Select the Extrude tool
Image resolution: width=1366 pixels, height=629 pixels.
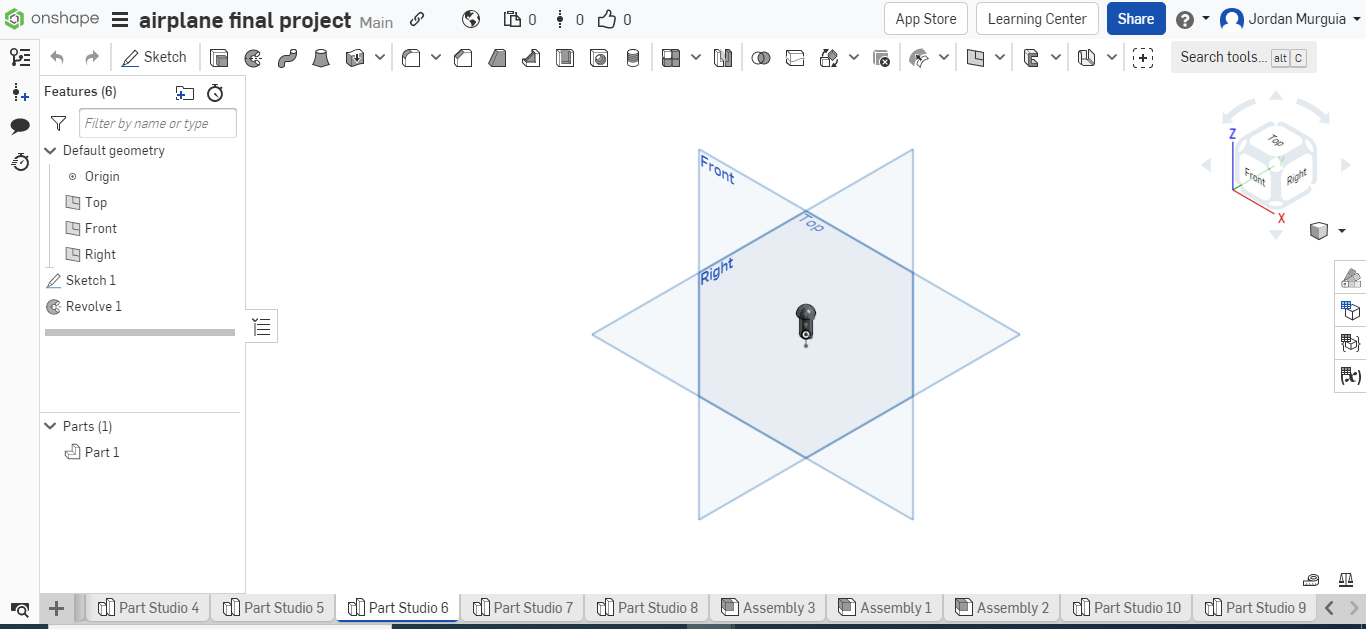pyautogui.click(x=219, y=57)
